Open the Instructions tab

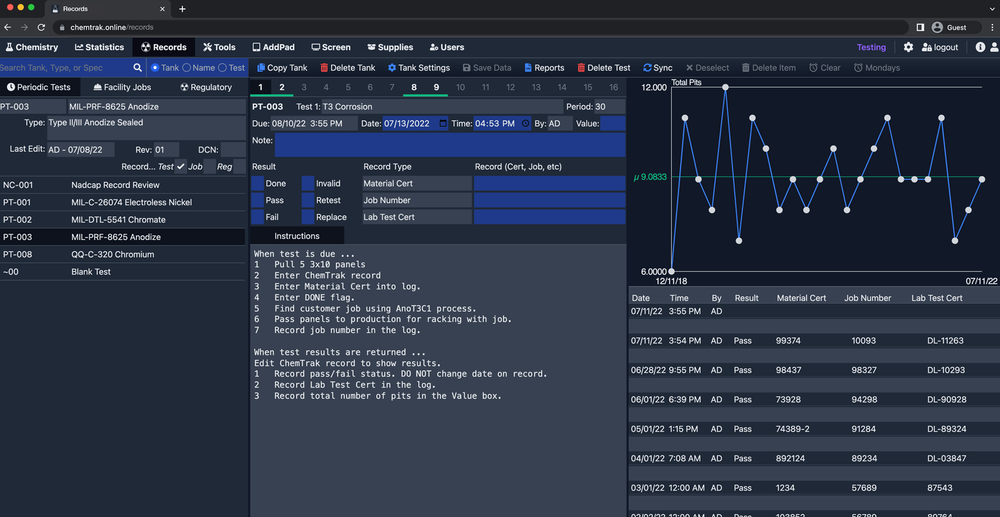coord(297,236)
